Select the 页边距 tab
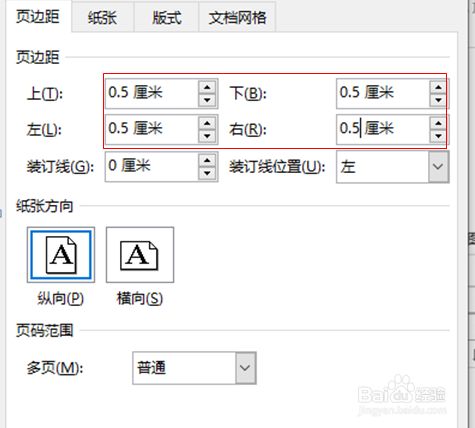This screenshot has width=475, height=428. click(38, 16)
